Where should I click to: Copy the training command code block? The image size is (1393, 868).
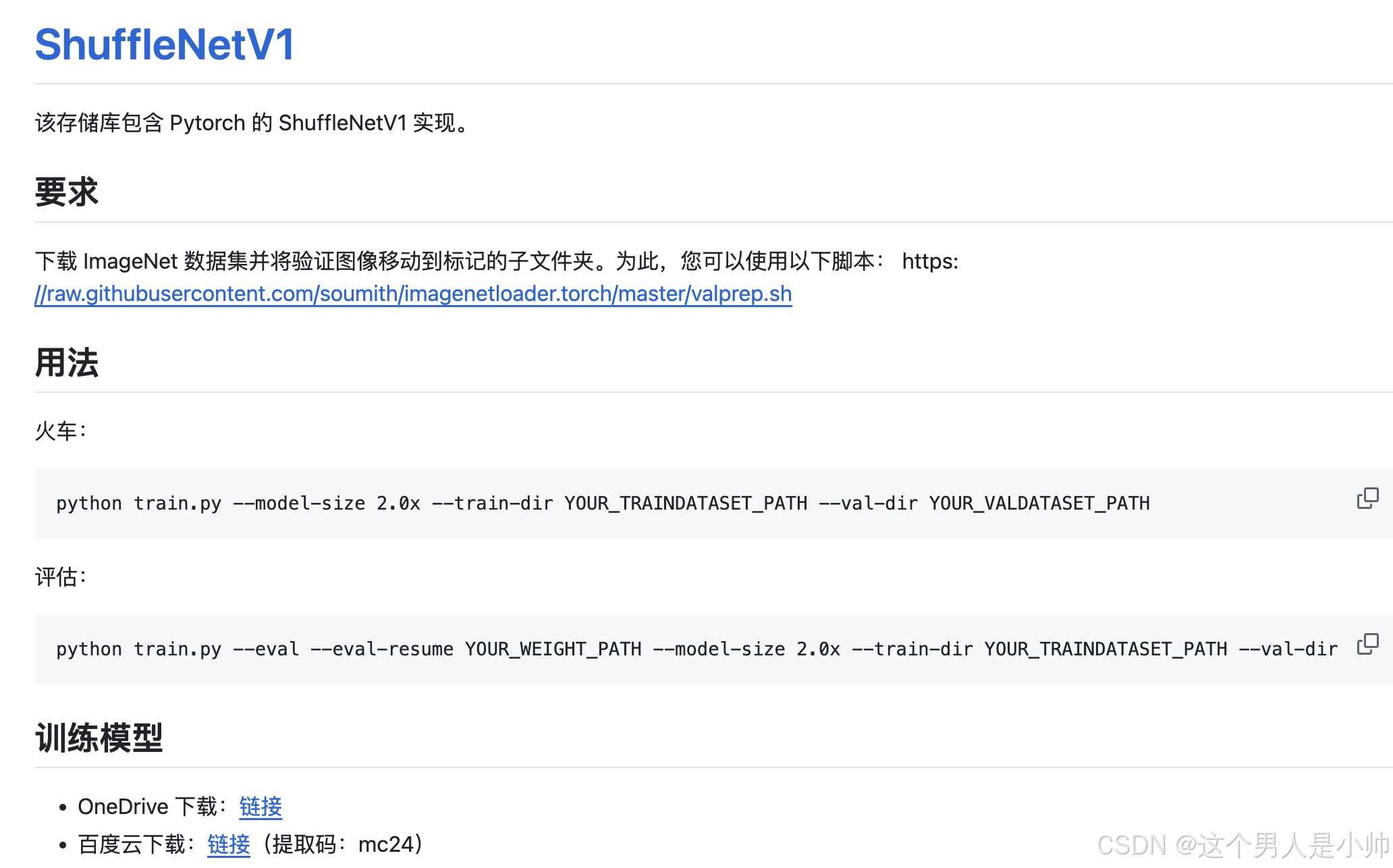click(x=1367, y=498)
